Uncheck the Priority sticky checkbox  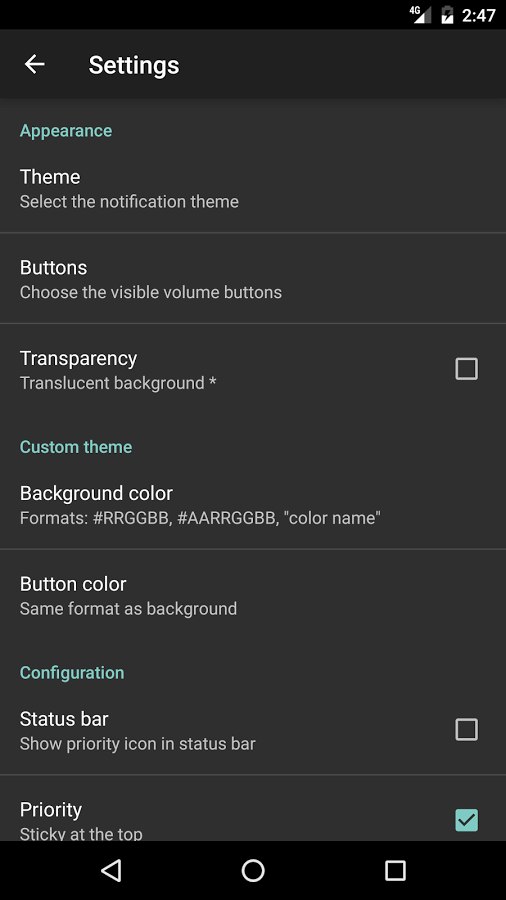[466, 820]
